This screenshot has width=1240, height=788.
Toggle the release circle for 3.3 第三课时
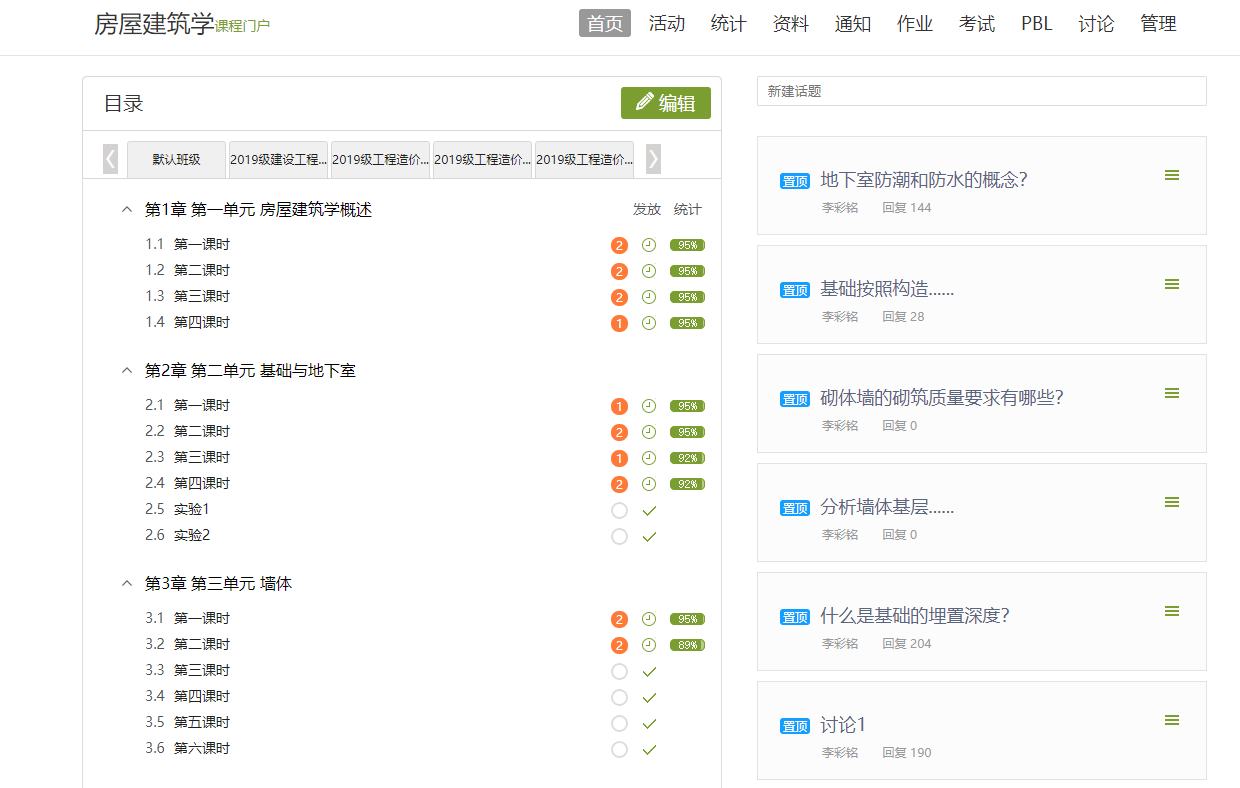coord(619,671)
